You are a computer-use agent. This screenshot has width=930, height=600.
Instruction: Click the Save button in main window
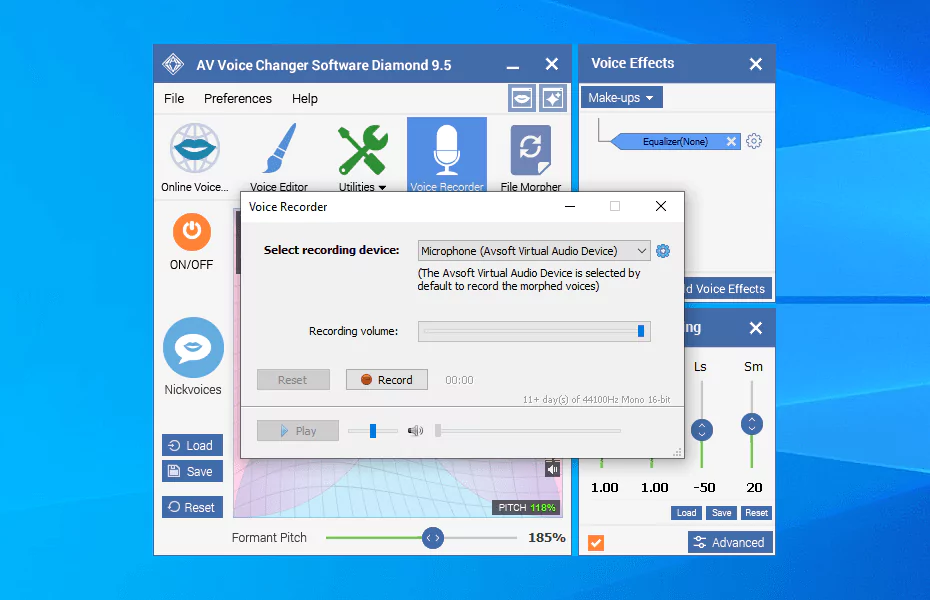192,471
